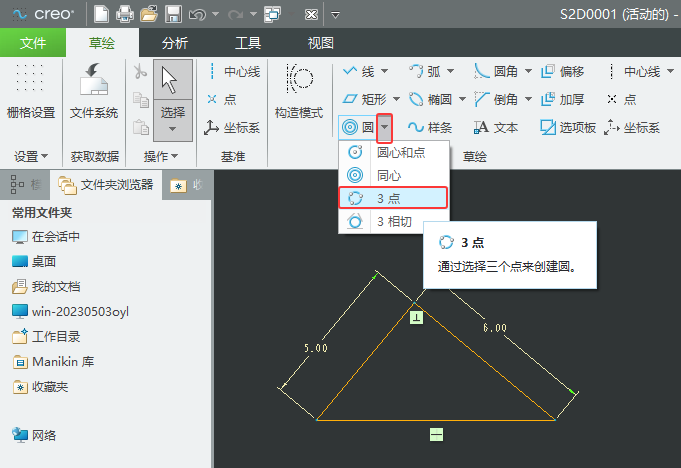
Task: Open the quick access toolbar customize arrow
Action: pos(335,15)
